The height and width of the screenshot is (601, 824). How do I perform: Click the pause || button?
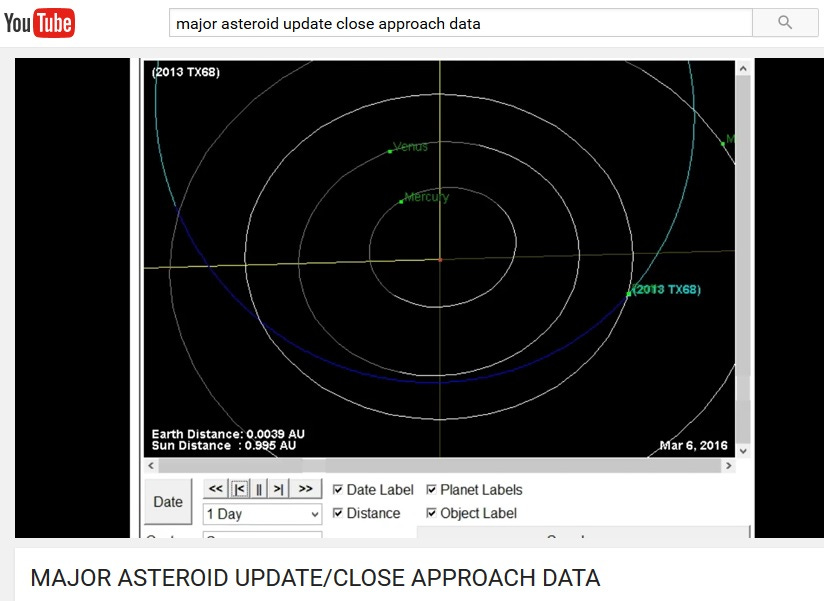point(259,489)
